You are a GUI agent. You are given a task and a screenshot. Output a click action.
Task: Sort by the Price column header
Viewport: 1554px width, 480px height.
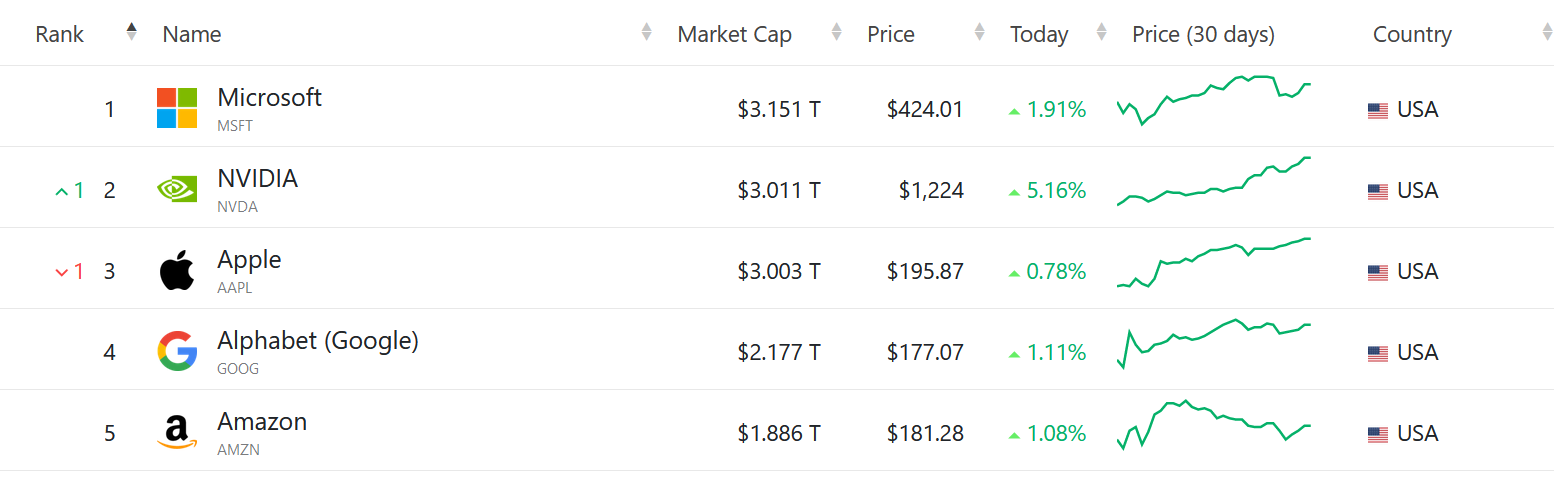coord(890,34)
